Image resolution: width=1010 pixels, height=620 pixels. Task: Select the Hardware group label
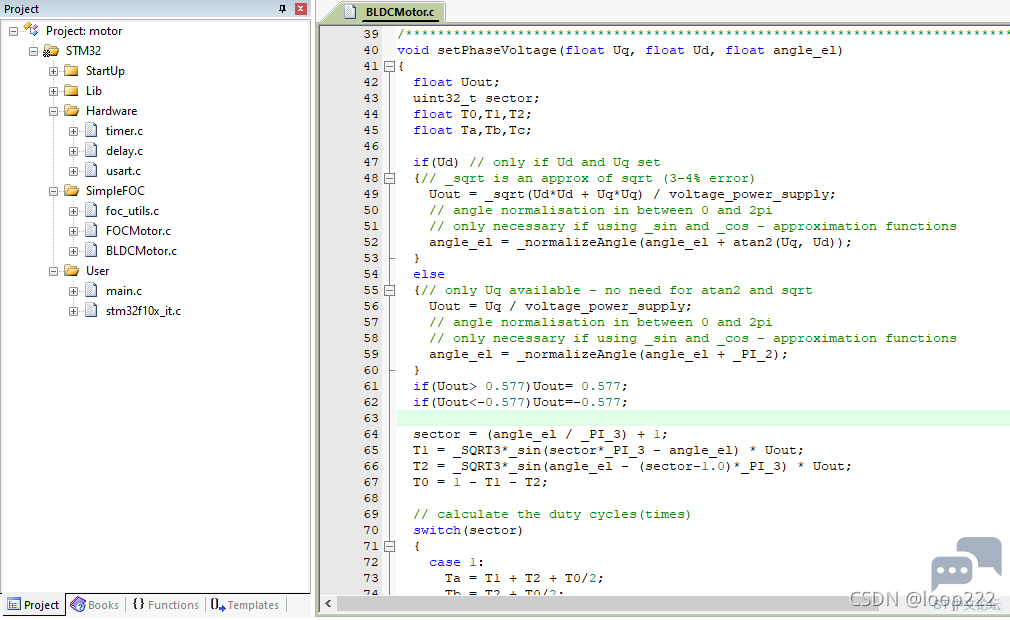[111, 111]
